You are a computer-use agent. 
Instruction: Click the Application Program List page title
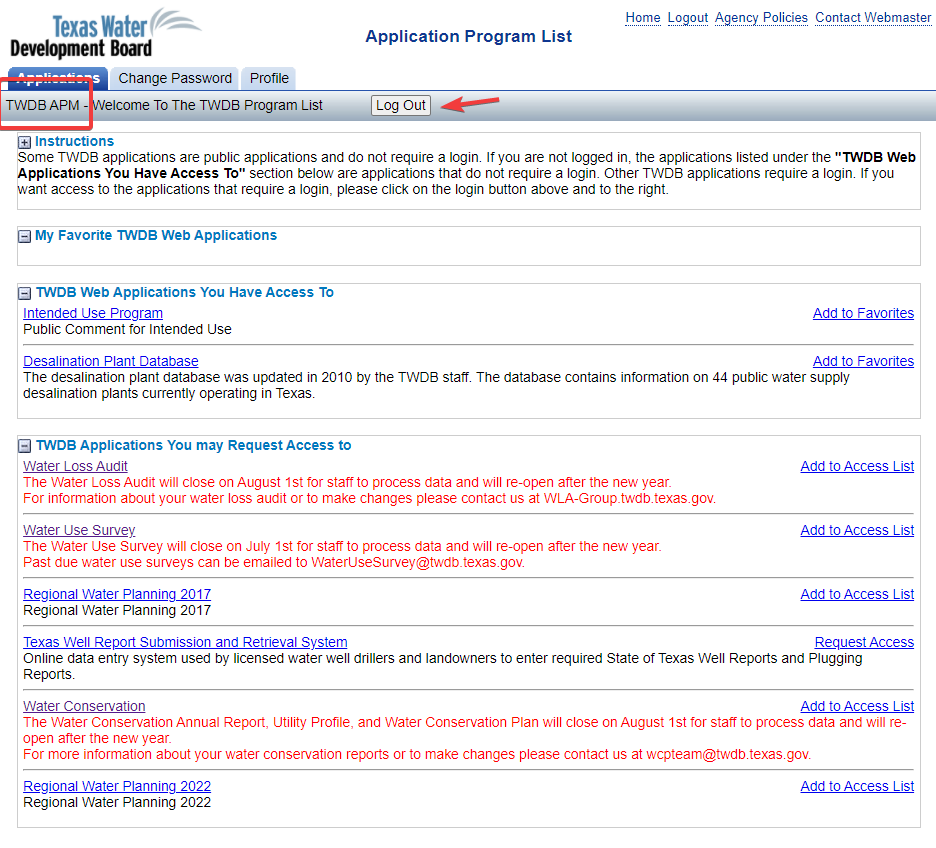click(469, 36)
